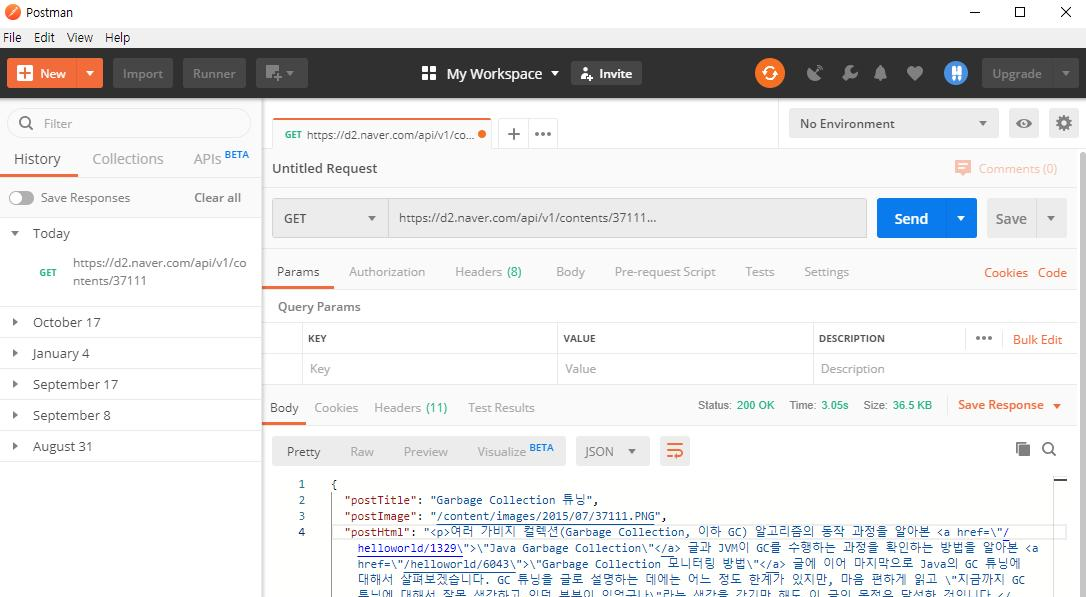Open the user avatar menu
1086x597 pixels.
coord(956,73)
